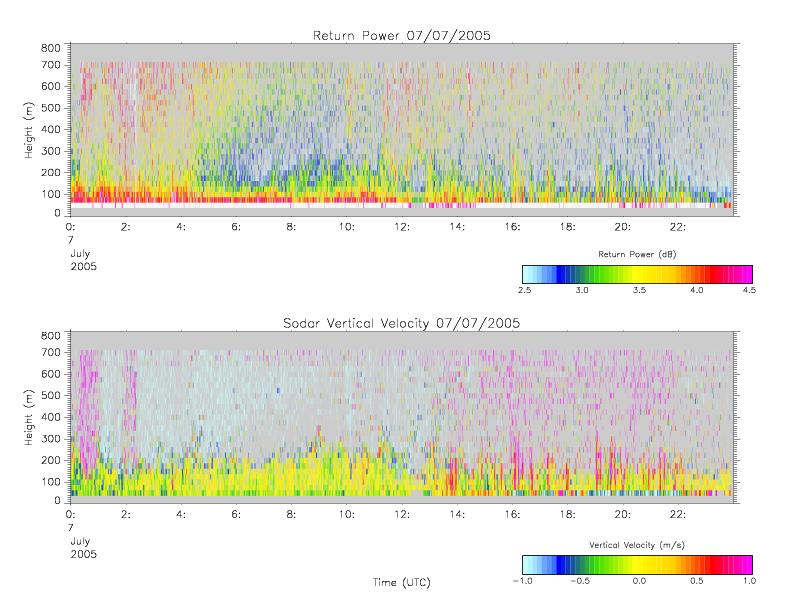The width and height of the screenshot is (791, 611).
Task: Click the '400' height tick on Vertical Velocity plot
Action: pos(50,417)
